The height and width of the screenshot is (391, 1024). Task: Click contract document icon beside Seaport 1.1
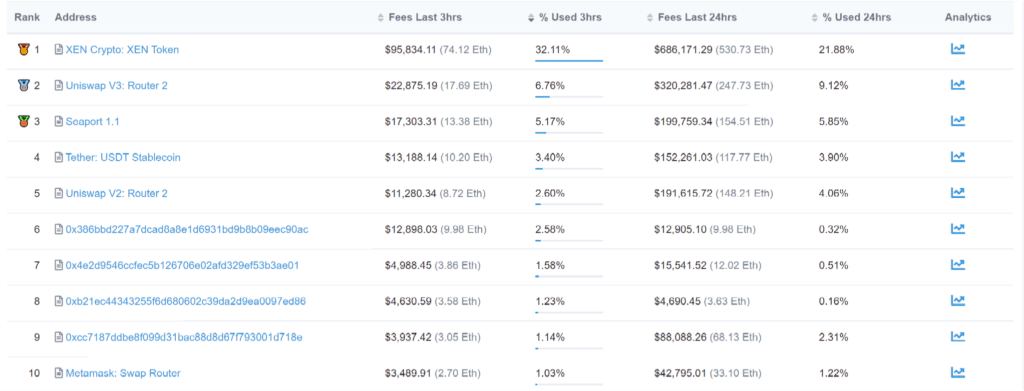pos(59,121)
